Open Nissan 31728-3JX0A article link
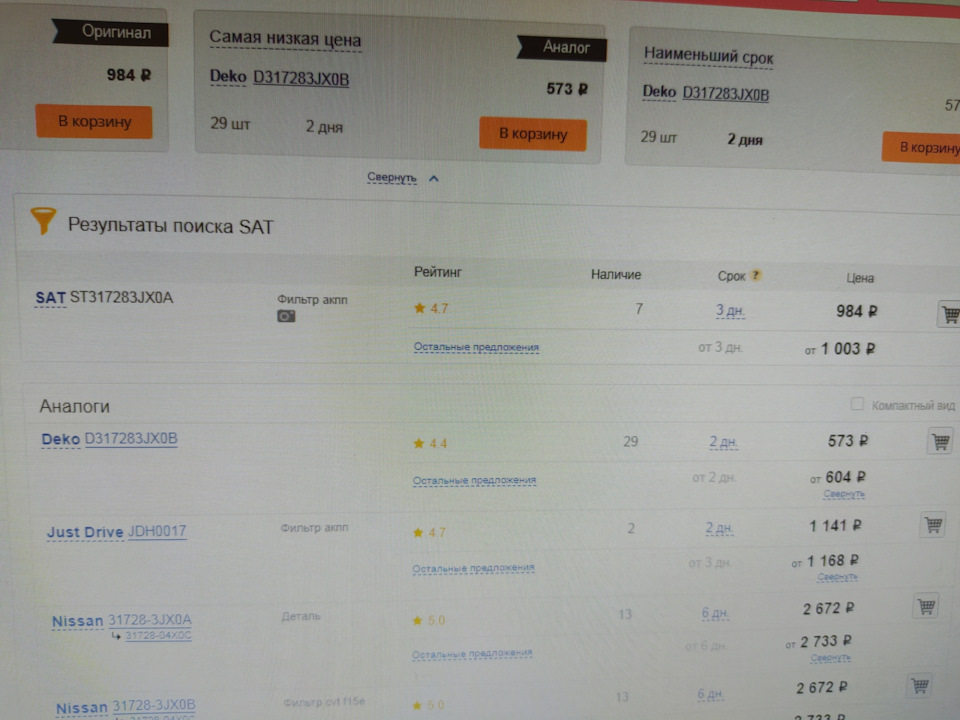Screen dimensions: 960x720 click(x=150, y=620)
